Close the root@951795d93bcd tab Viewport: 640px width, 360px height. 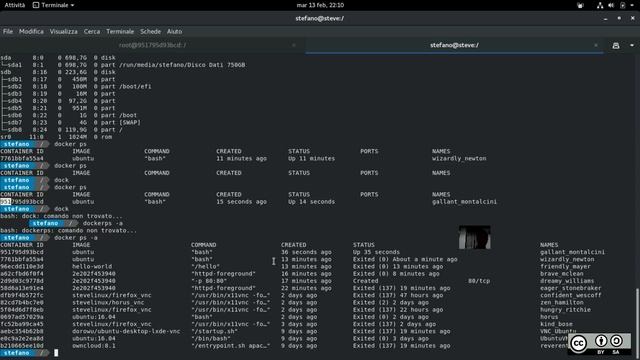294,45
